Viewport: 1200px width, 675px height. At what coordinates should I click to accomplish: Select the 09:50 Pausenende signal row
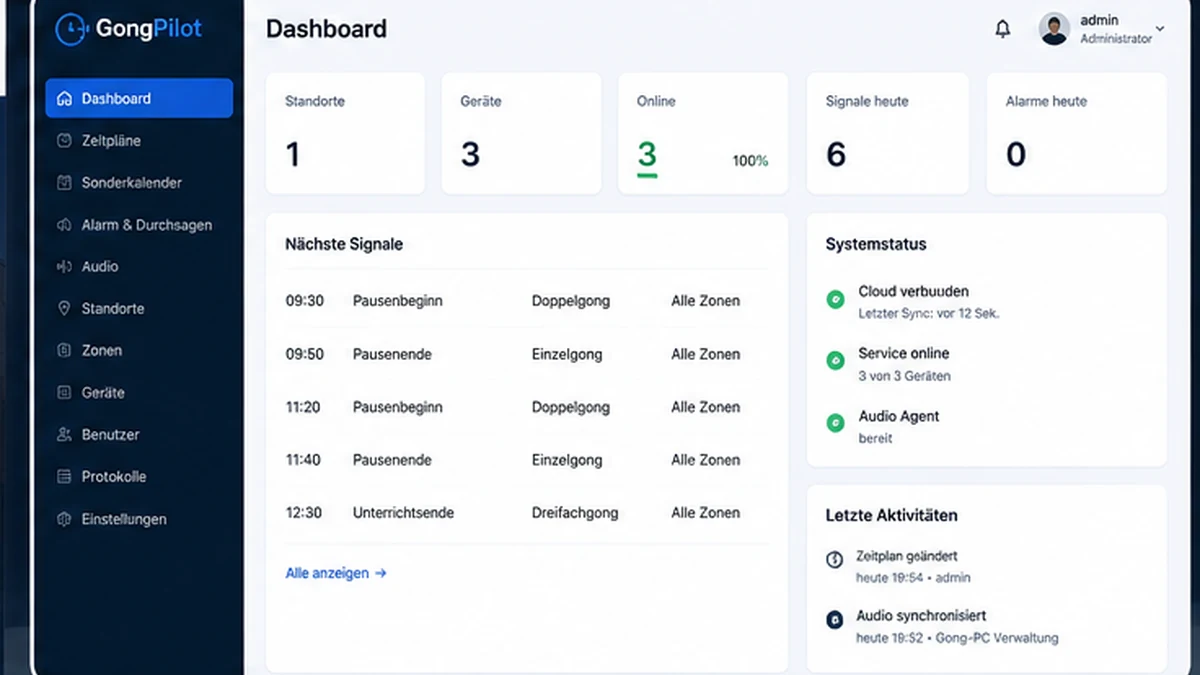click(526, 354)
